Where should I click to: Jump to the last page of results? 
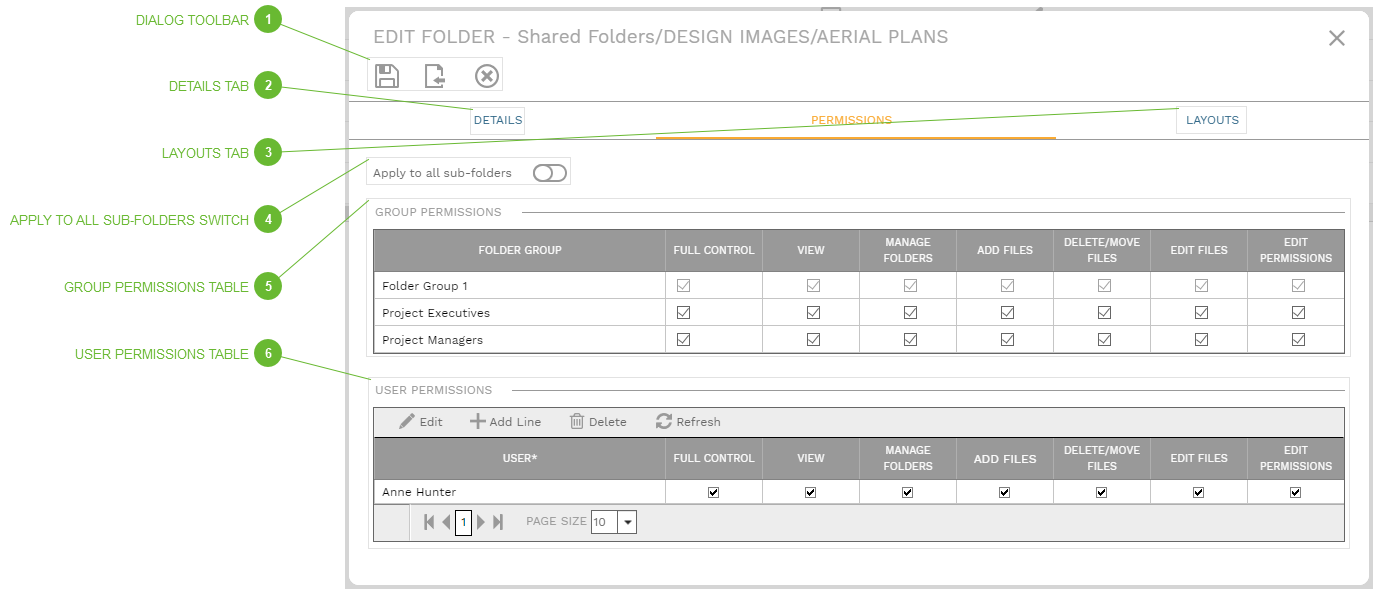[498, 522]
